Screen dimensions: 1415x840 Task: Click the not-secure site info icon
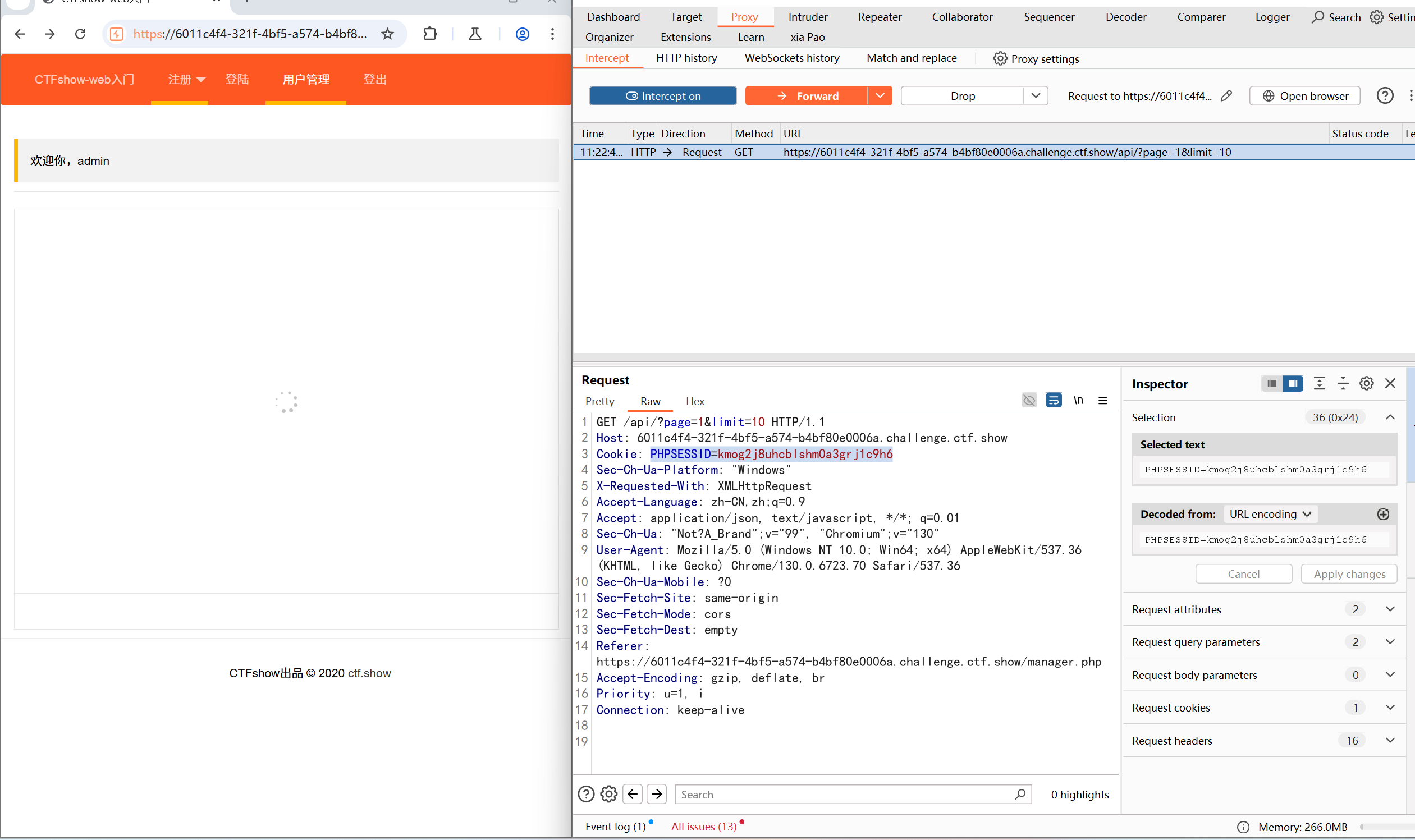tap(117, 34)
